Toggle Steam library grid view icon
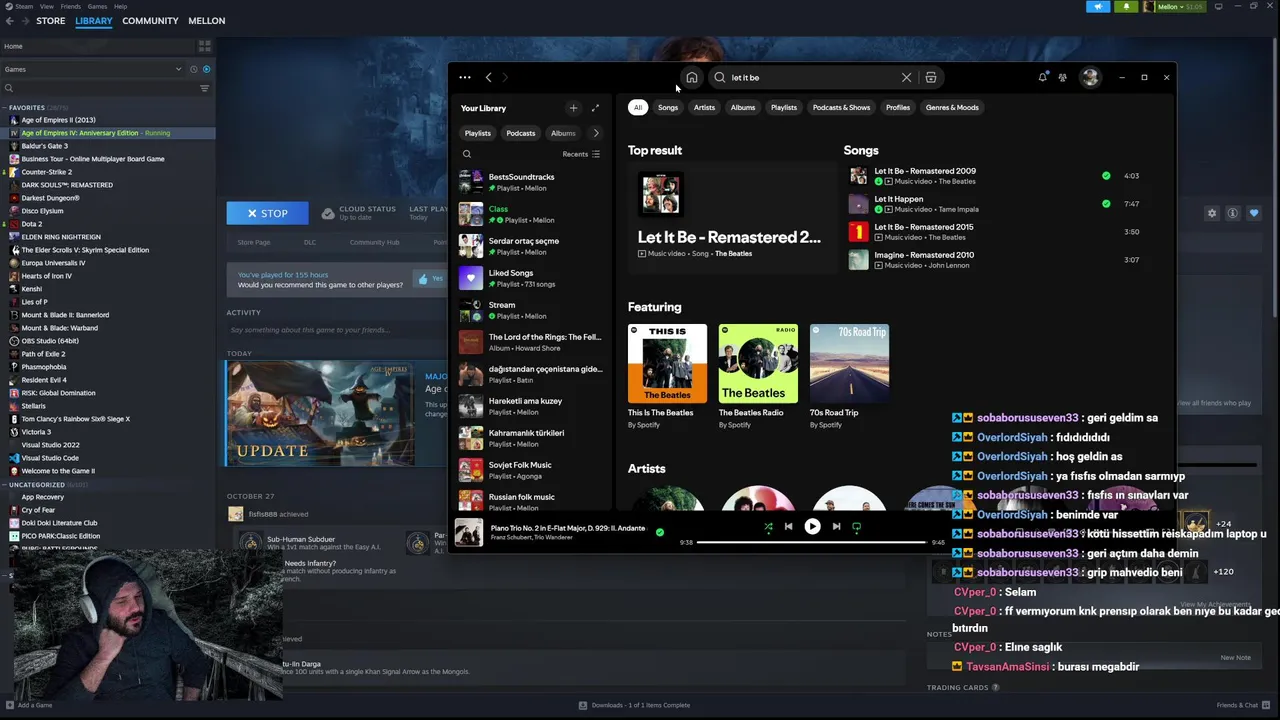 pyautogui.click(x=204, y=46)
